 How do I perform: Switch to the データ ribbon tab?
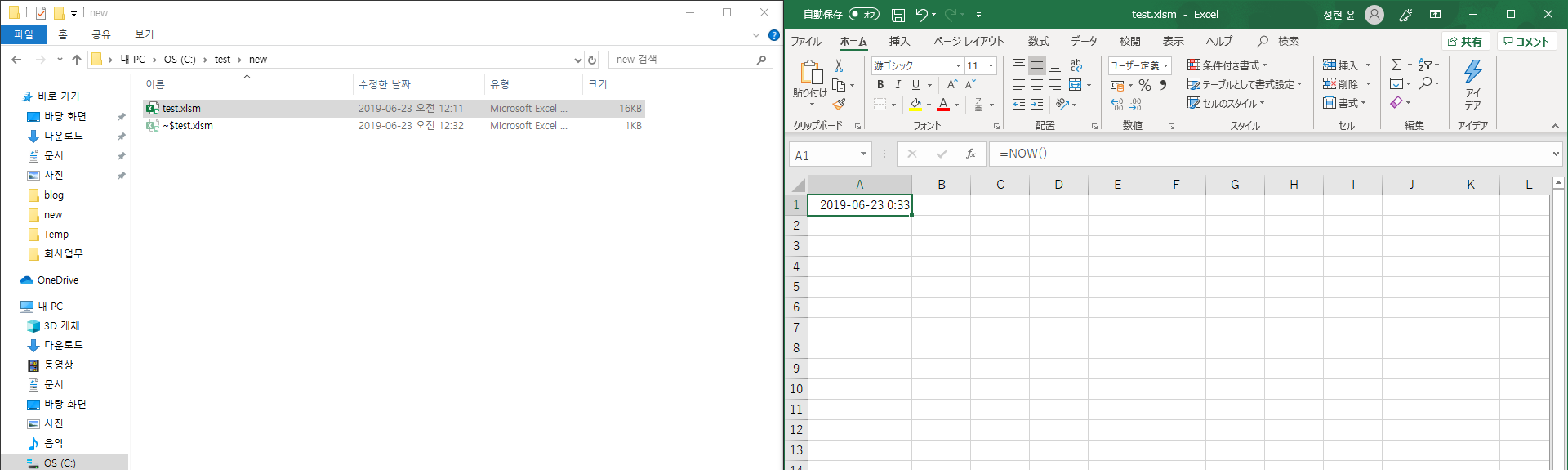point(1085,41)
